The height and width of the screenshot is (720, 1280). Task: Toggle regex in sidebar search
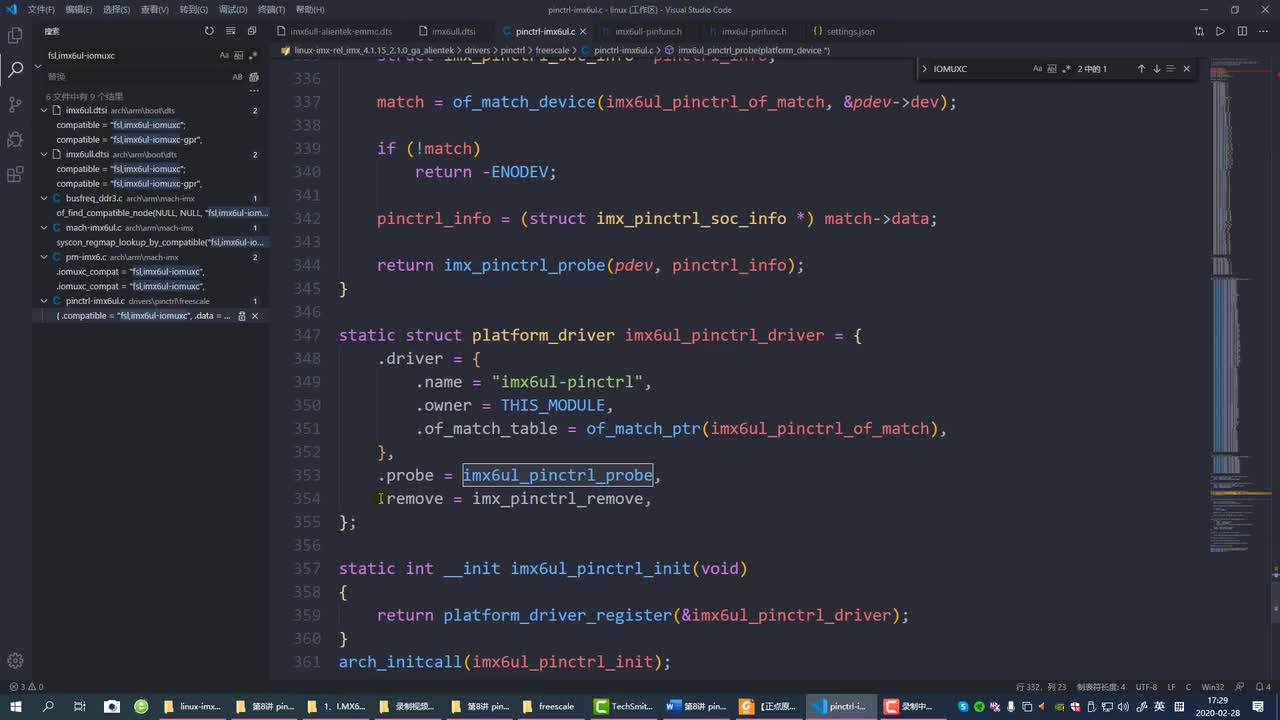click(254, 56)
